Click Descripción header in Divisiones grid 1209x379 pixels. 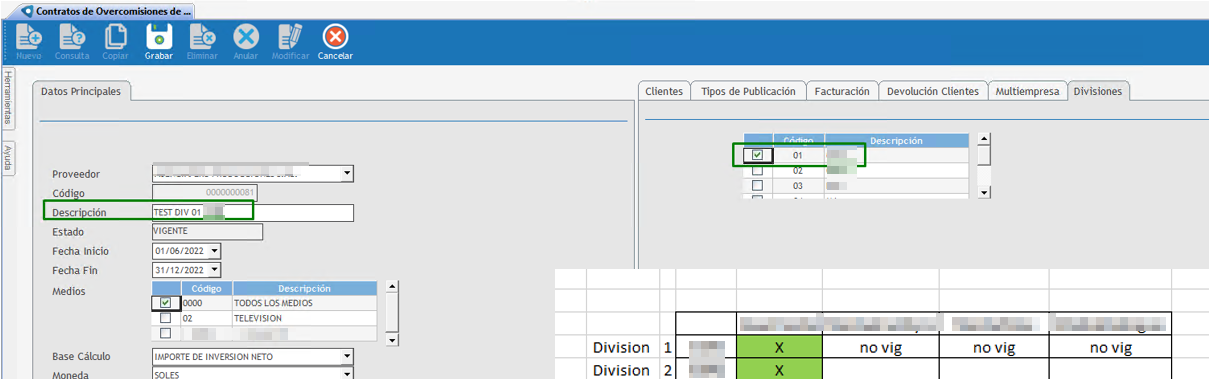point(896,141)
